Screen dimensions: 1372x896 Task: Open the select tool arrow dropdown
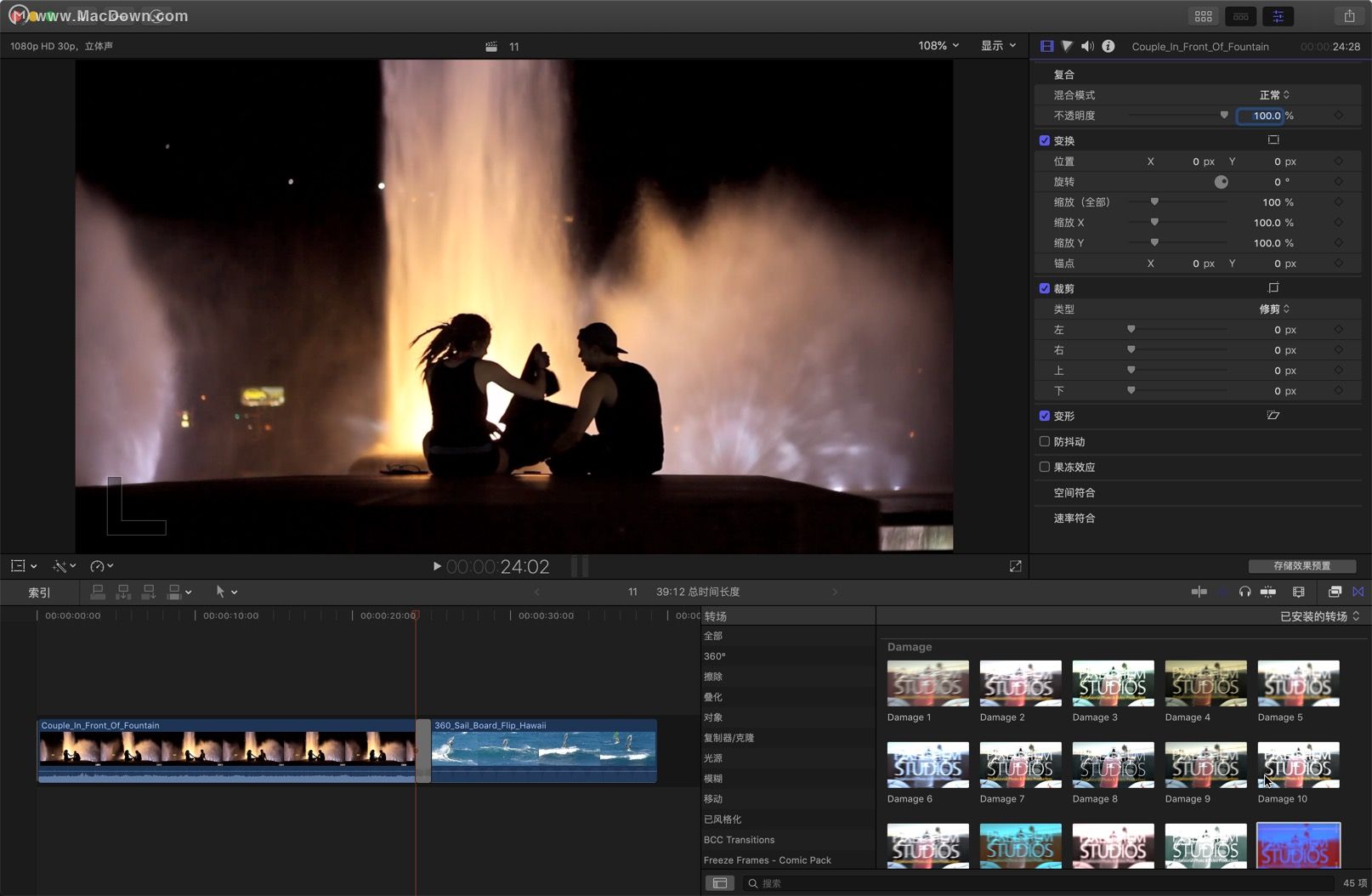coord(225,592)
